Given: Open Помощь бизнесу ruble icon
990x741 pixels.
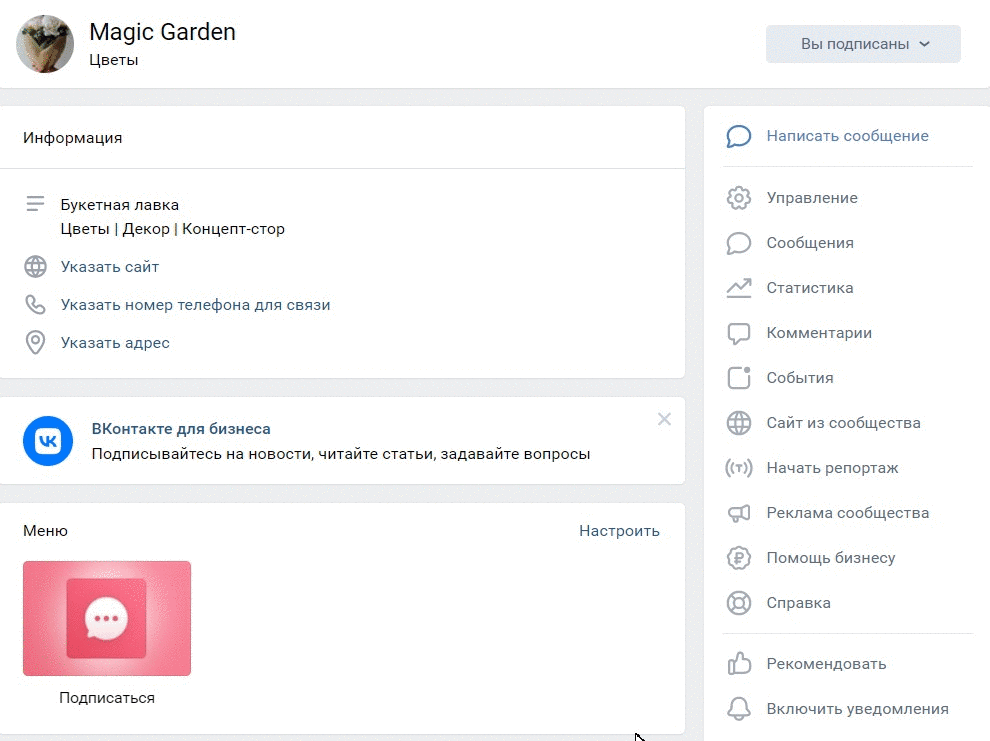Looking at the screenshot, I should (739, 558).
